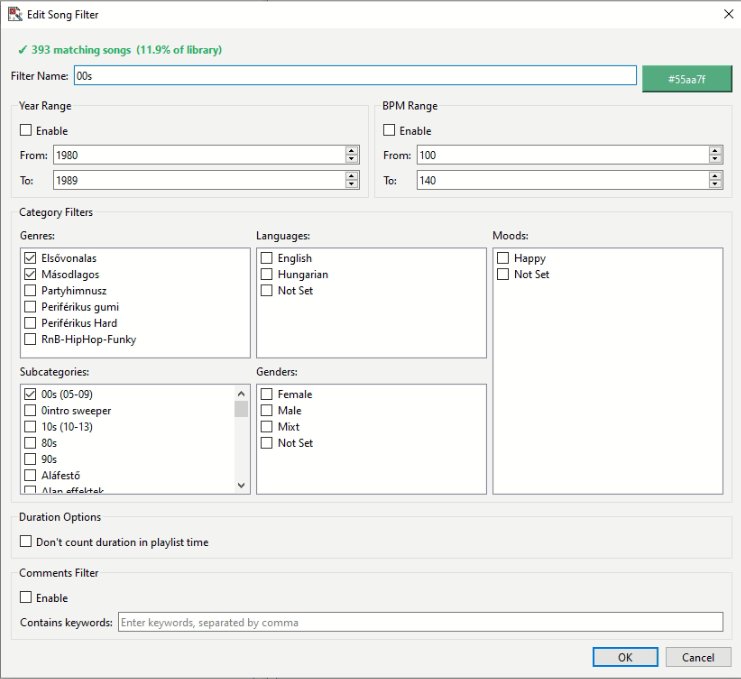Increase the Year From value

(352, 150)
